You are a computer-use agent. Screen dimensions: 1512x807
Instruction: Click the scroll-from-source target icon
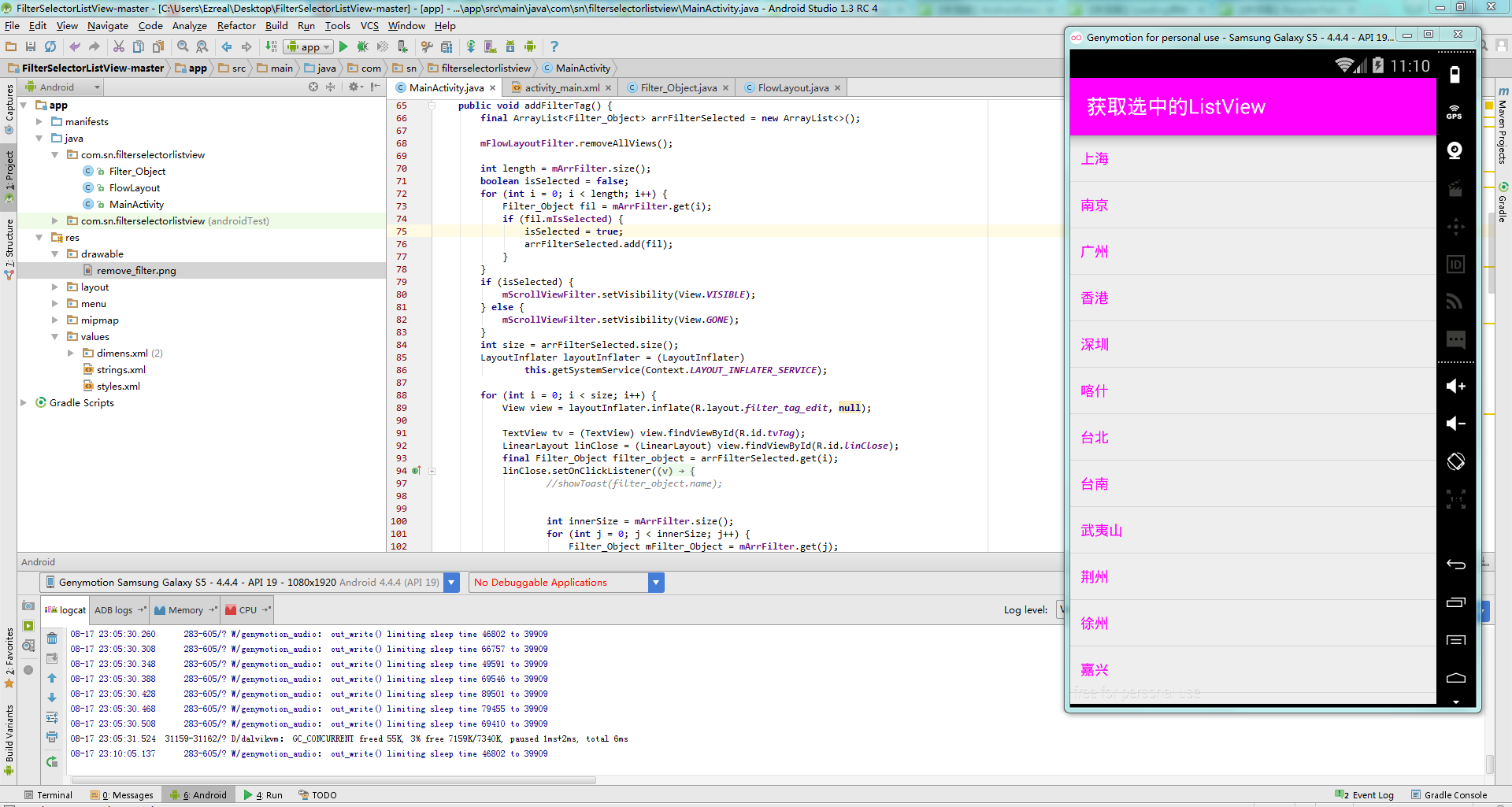313,87
